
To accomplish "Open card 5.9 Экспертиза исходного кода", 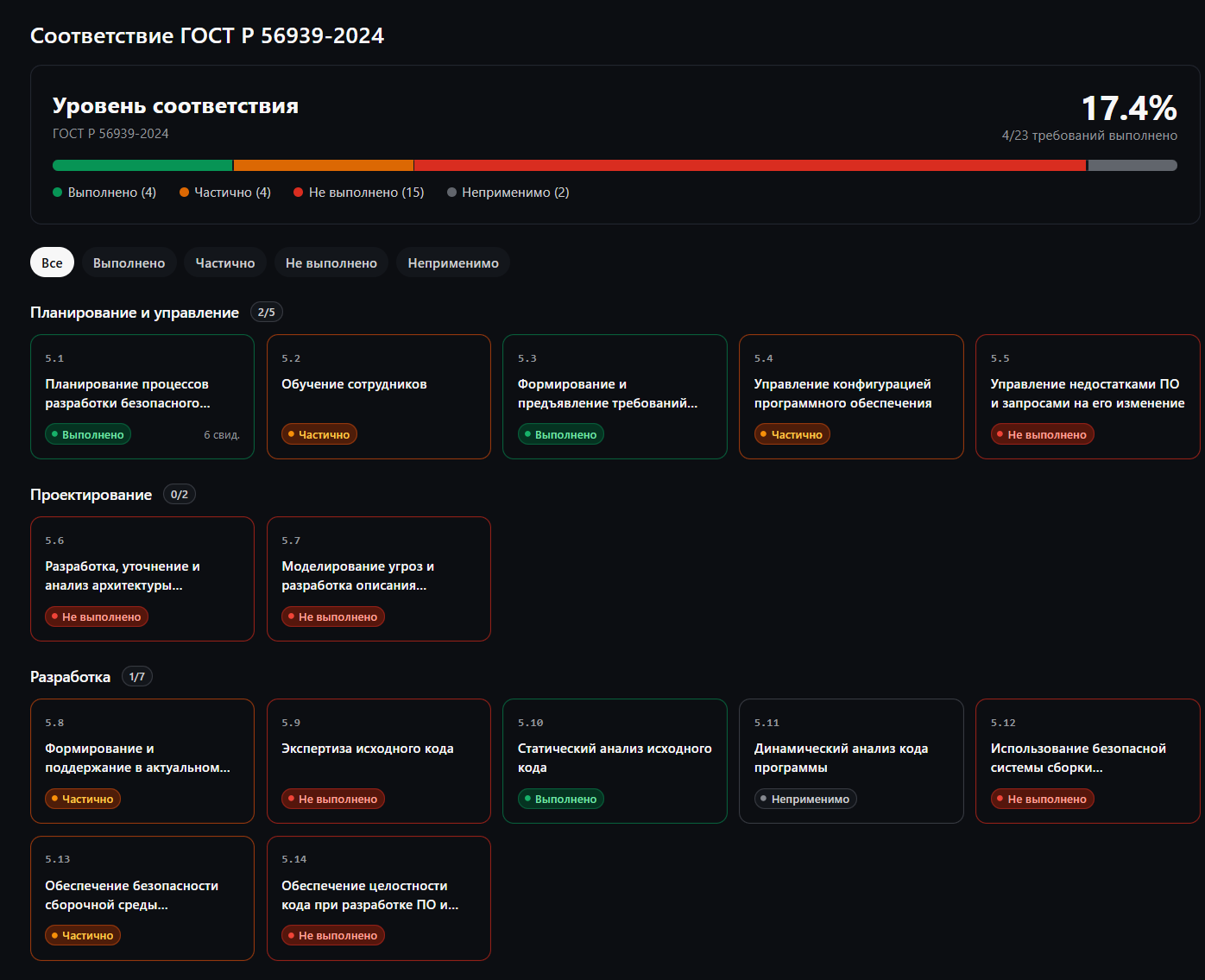I will [x=379, y=761].
